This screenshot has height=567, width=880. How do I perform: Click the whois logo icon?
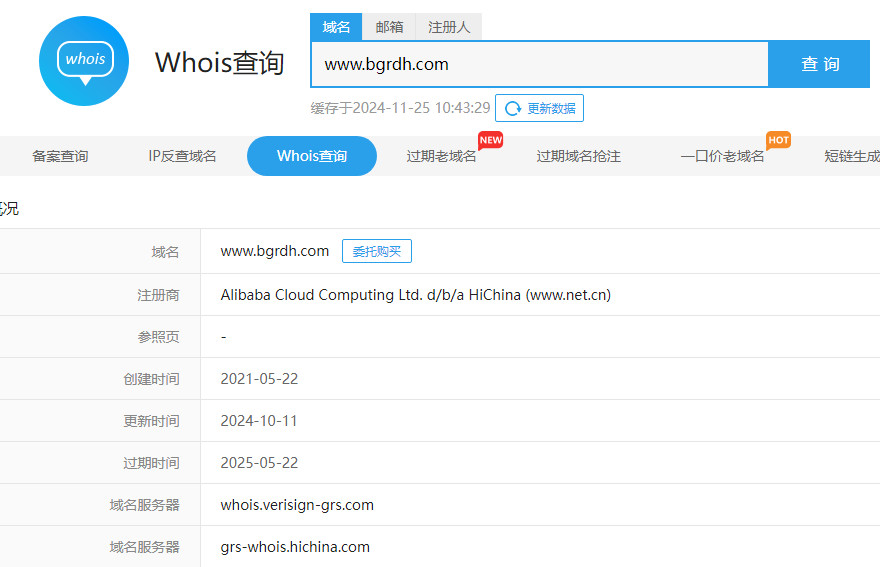(x=84, y=61)
